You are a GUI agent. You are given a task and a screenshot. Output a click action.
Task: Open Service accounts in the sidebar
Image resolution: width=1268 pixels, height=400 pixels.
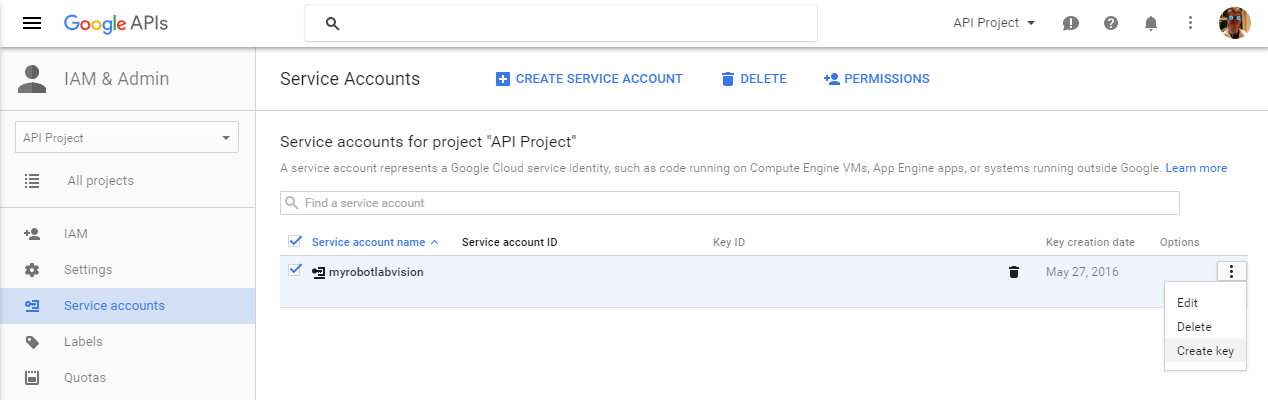pos(127,306)
